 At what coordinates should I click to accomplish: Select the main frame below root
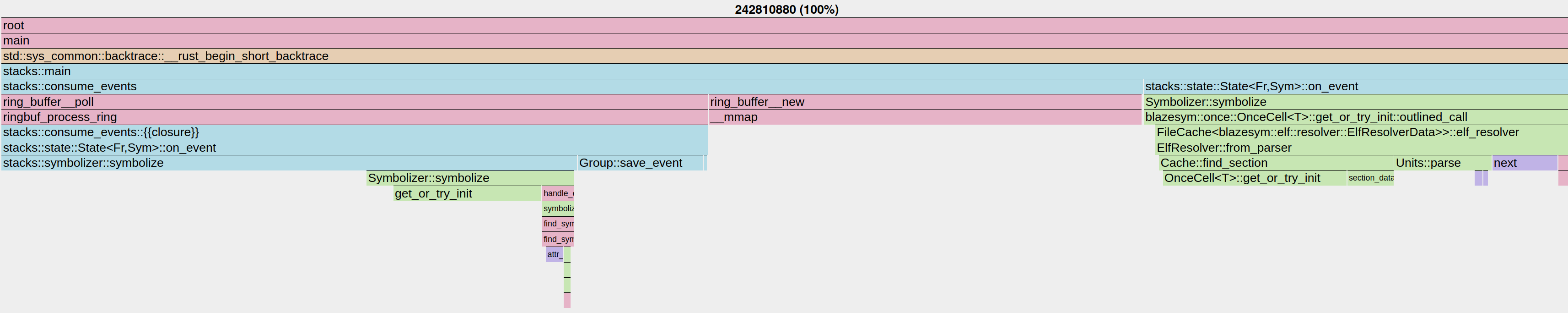[784, 41]
